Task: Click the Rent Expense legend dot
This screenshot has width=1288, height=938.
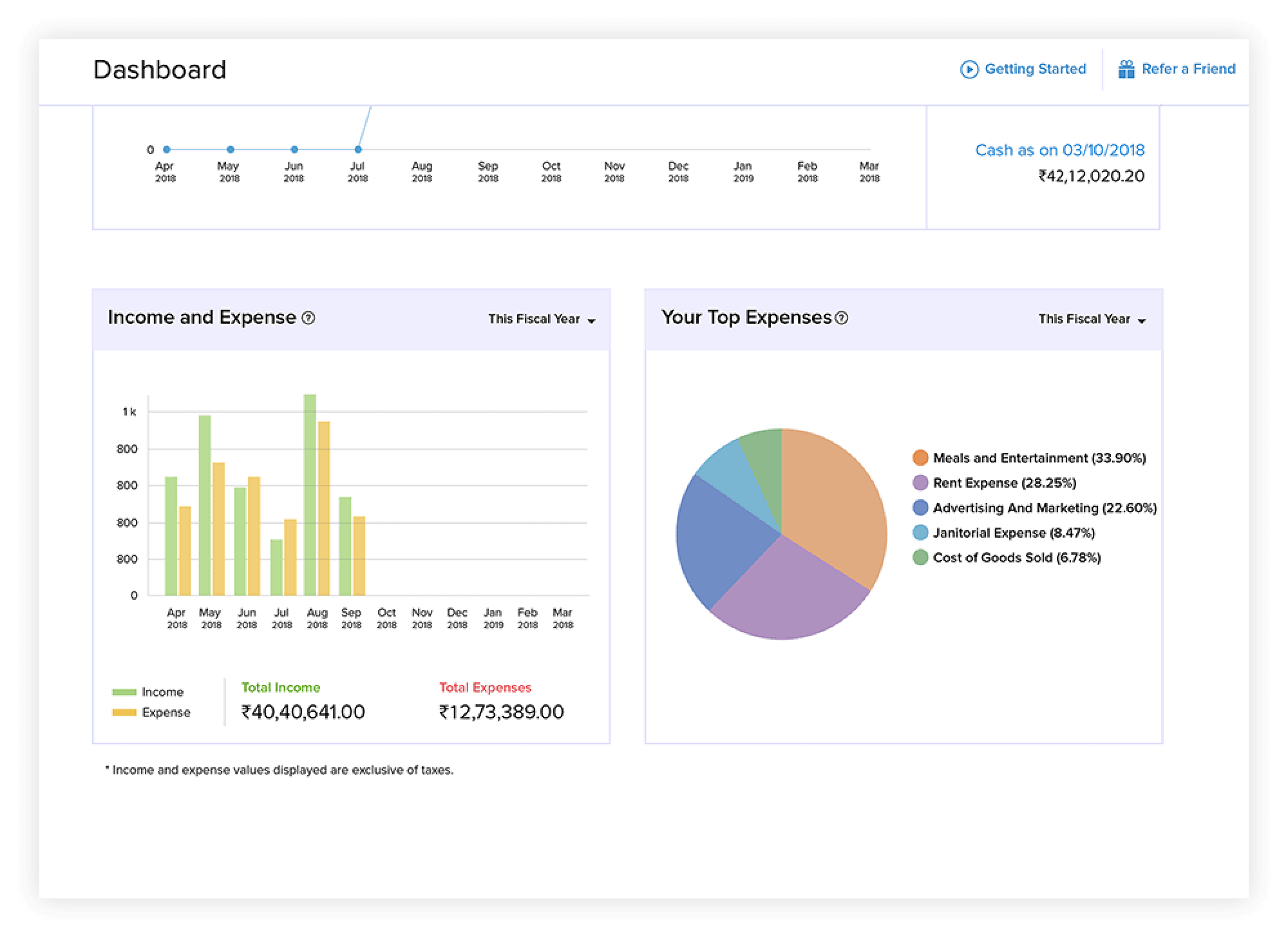Action: tap(920, 483)
